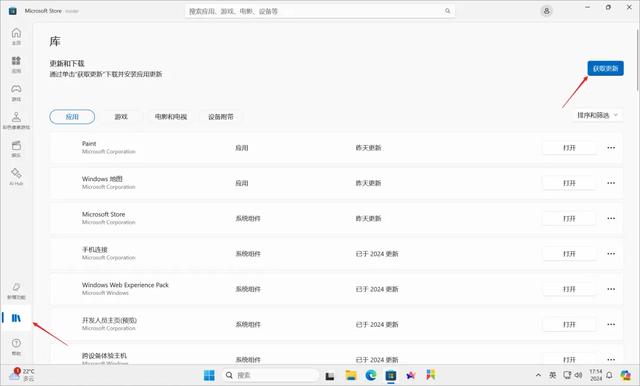
Task: Click 打开 (Open) for 开发人员主页(预览)
Action: (569, 324)
